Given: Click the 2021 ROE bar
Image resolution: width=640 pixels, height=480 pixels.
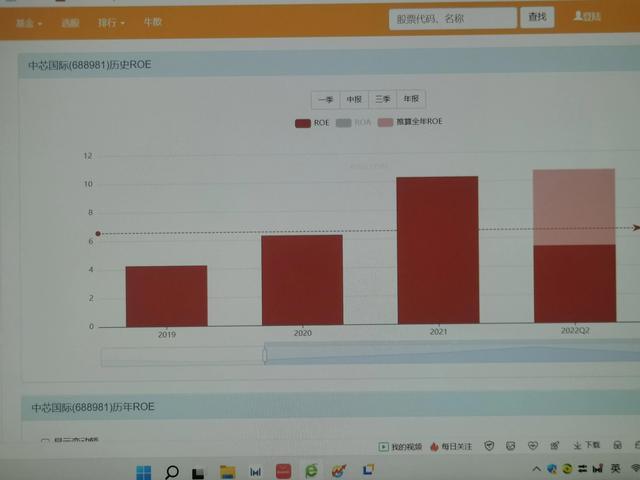Looking at the screenshot, I should 438,250.
